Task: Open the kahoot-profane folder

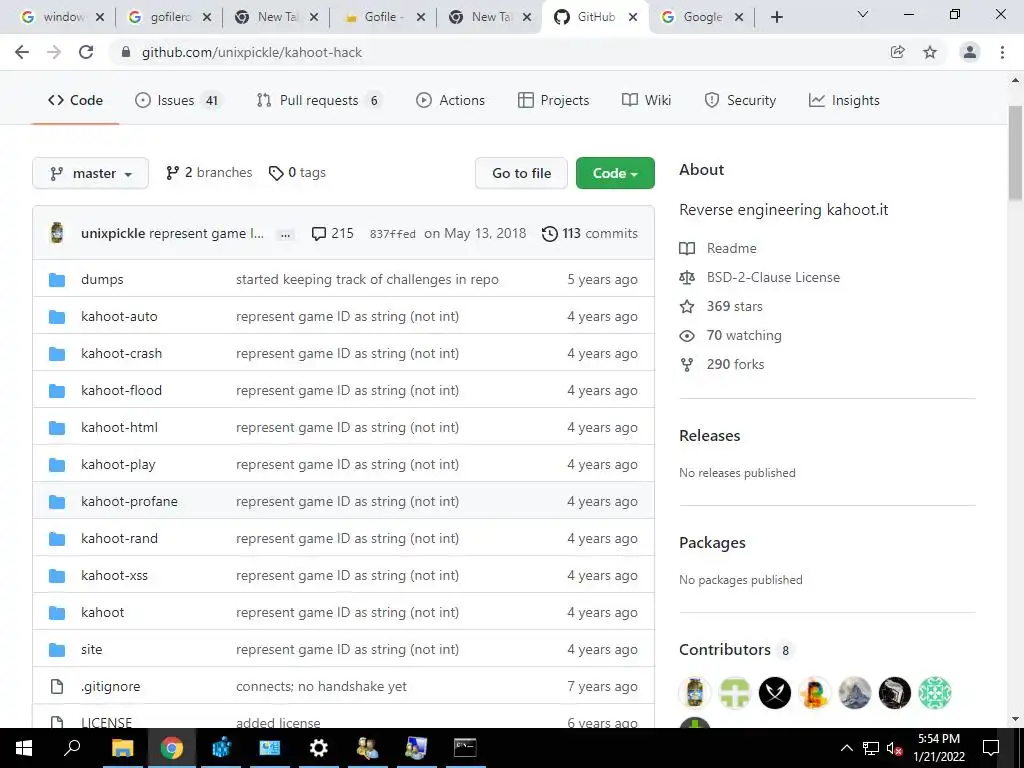Action: click(x=129, y=502)
